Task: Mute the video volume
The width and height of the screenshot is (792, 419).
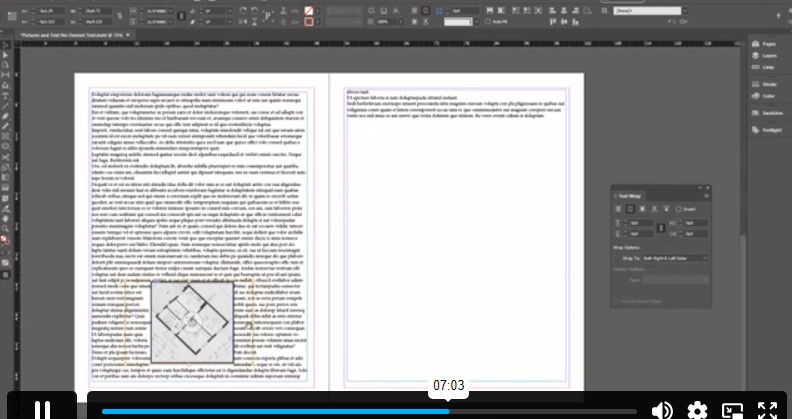Action: (x=662, y=410)
